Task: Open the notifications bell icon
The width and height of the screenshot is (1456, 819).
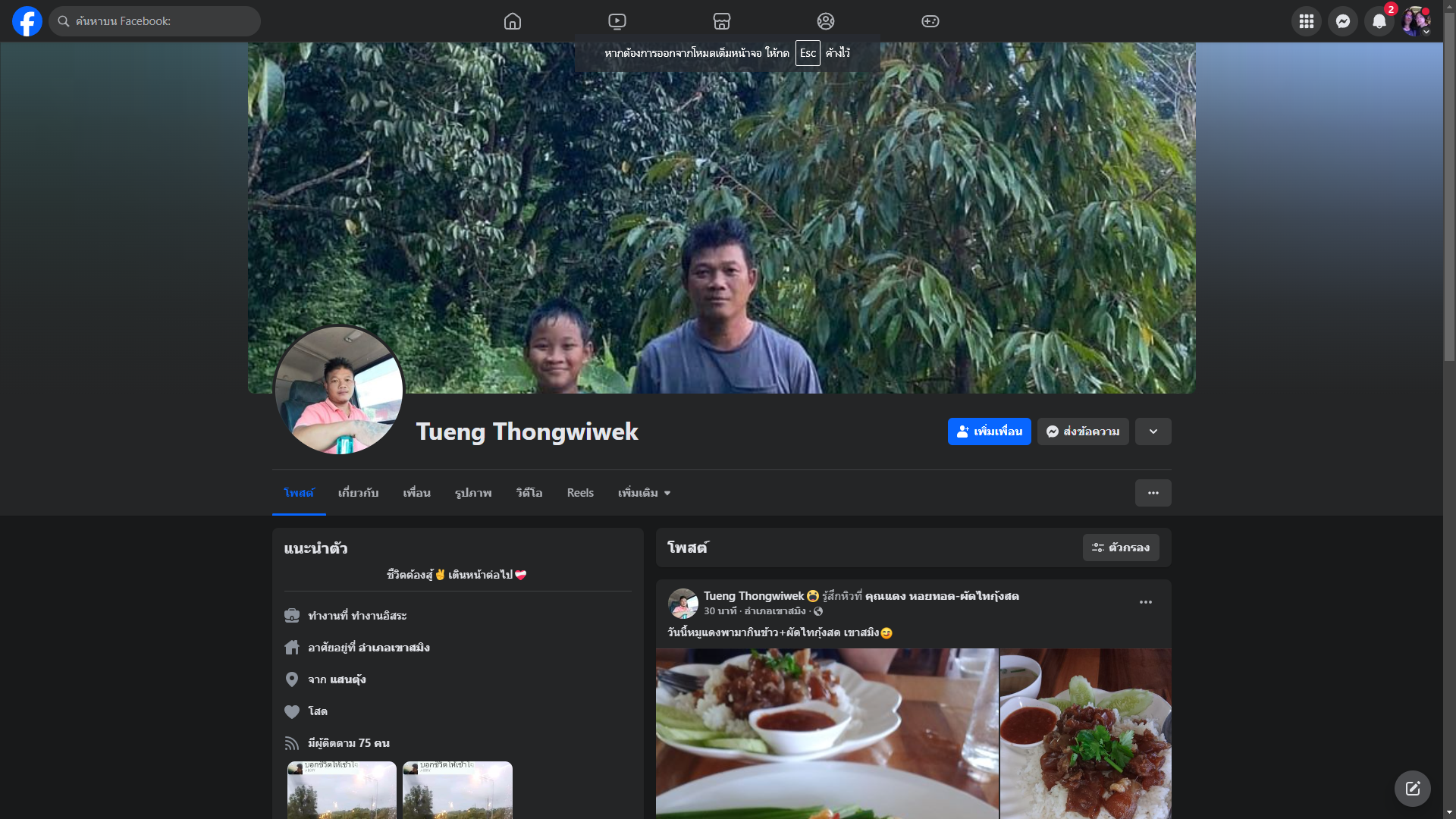Action: click(x=1379, y=21)
